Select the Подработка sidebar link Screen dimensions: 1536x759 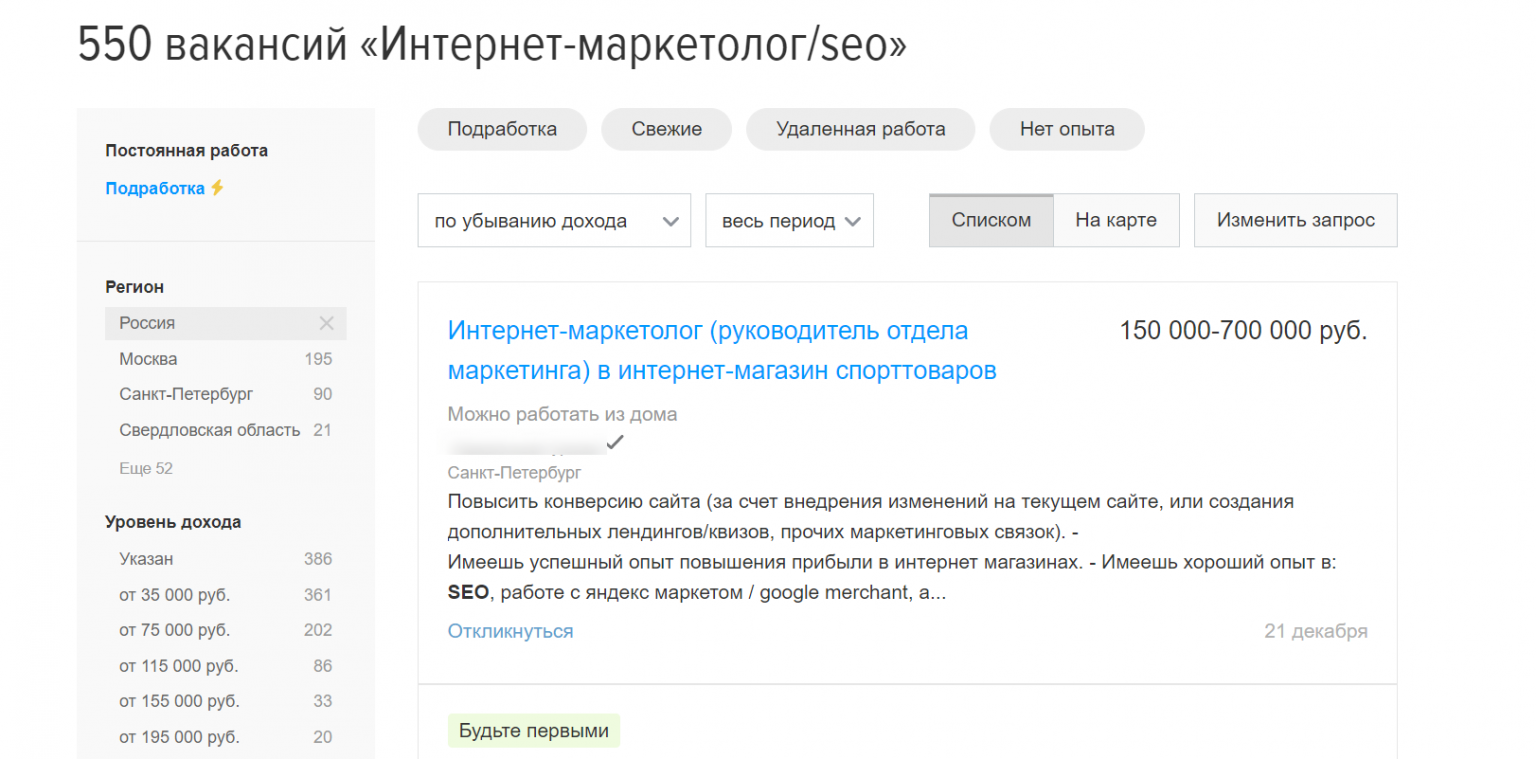pos(155,188)
